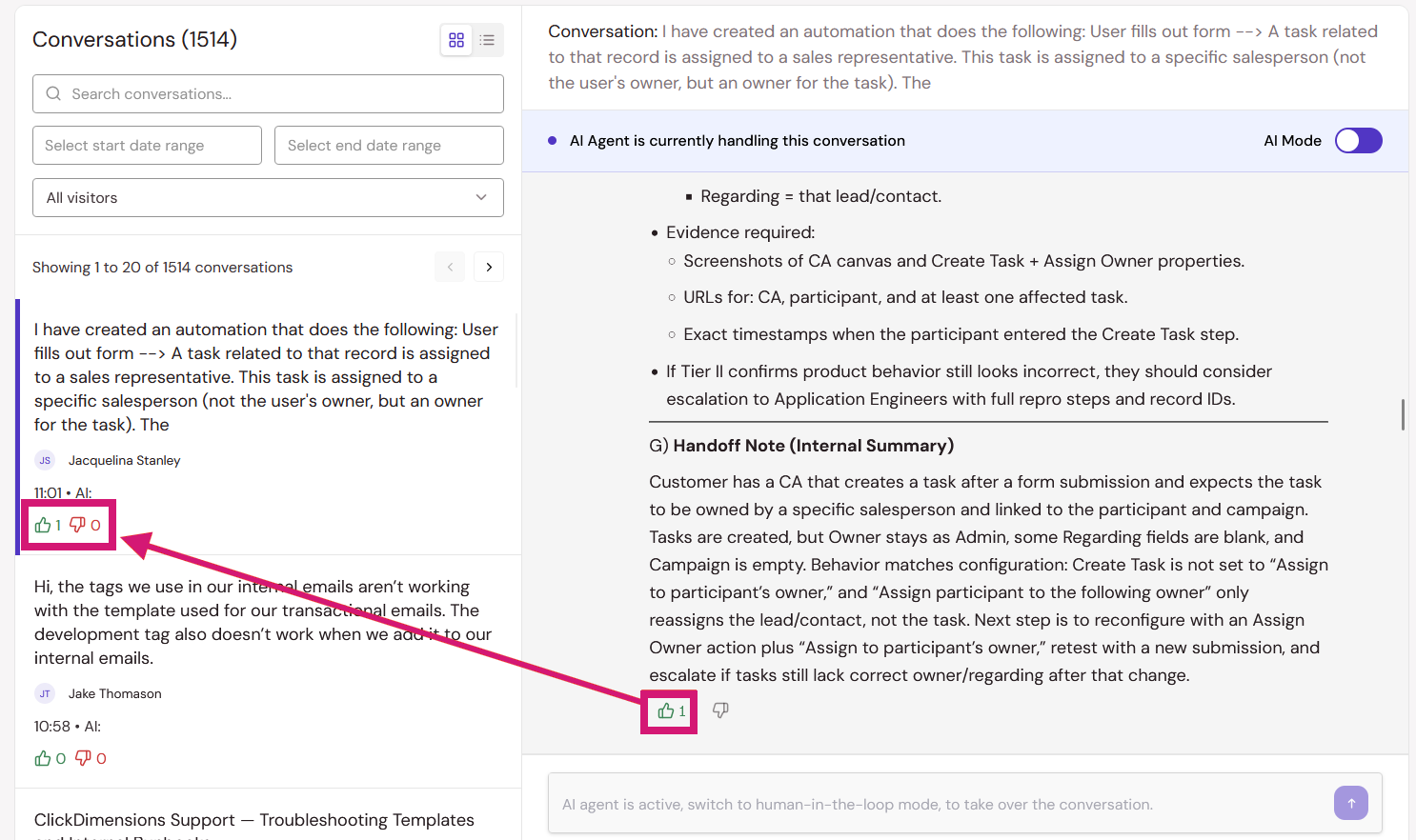1416x840 pixels.
Task: Open Select start date range picker
Action: click(147, 146)
